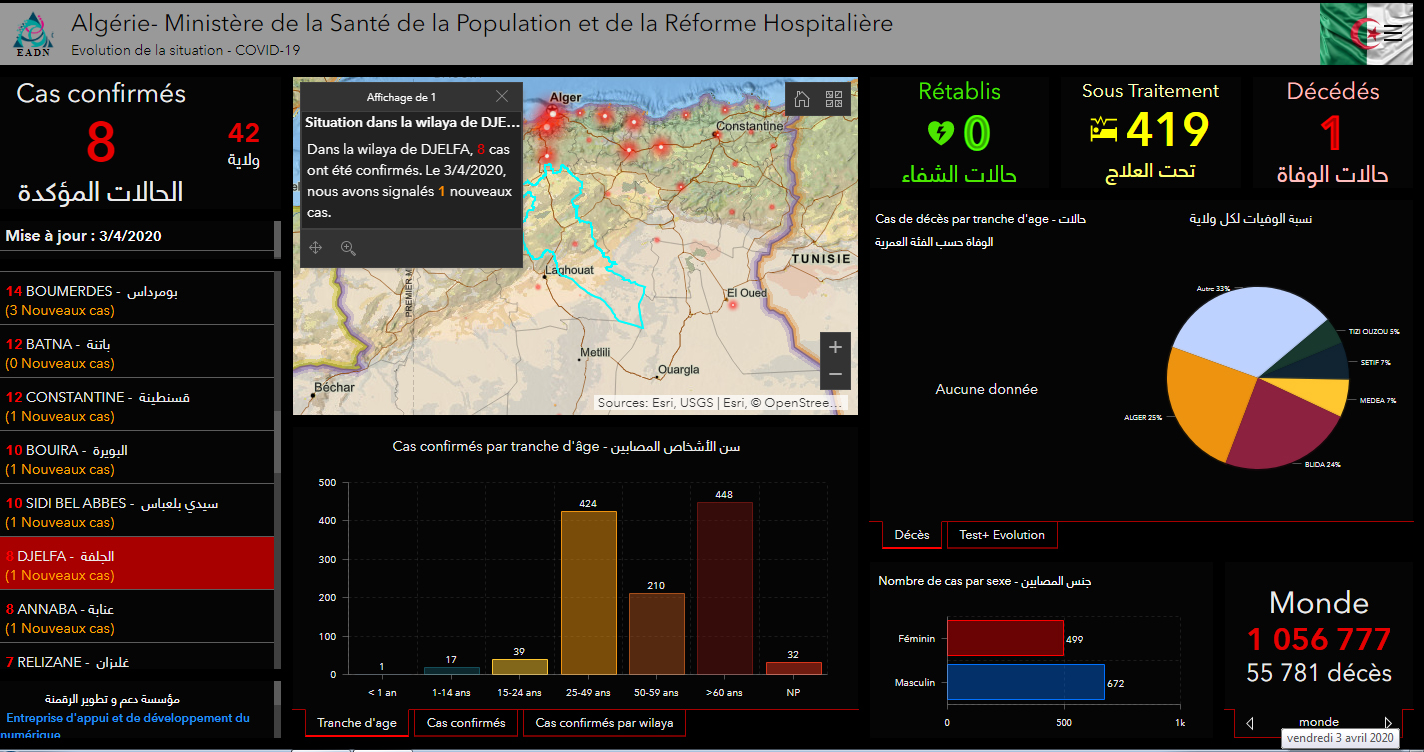Select BOUMERDES in the wilaya list

[x=137, y=300]
